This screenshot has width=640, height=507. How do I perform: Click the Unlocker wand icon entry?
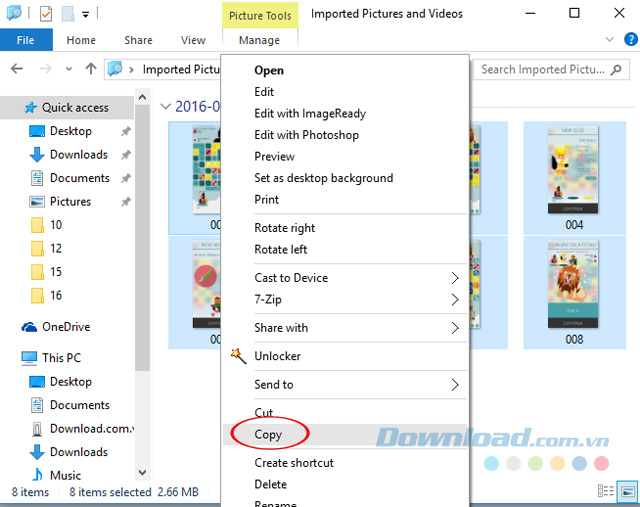277,356
